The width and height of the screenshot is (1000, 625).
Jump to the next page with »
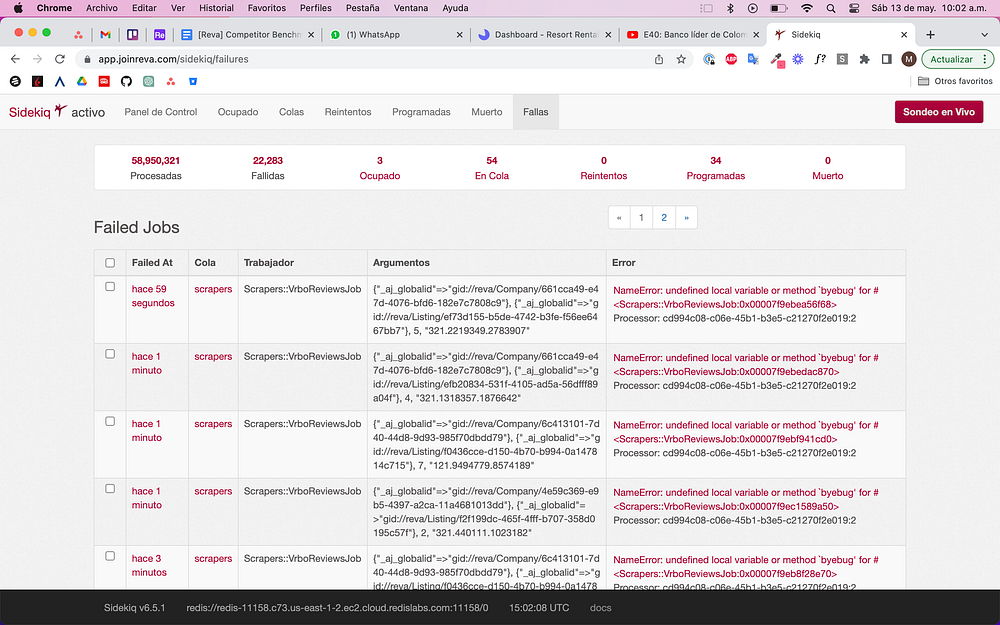686,217
